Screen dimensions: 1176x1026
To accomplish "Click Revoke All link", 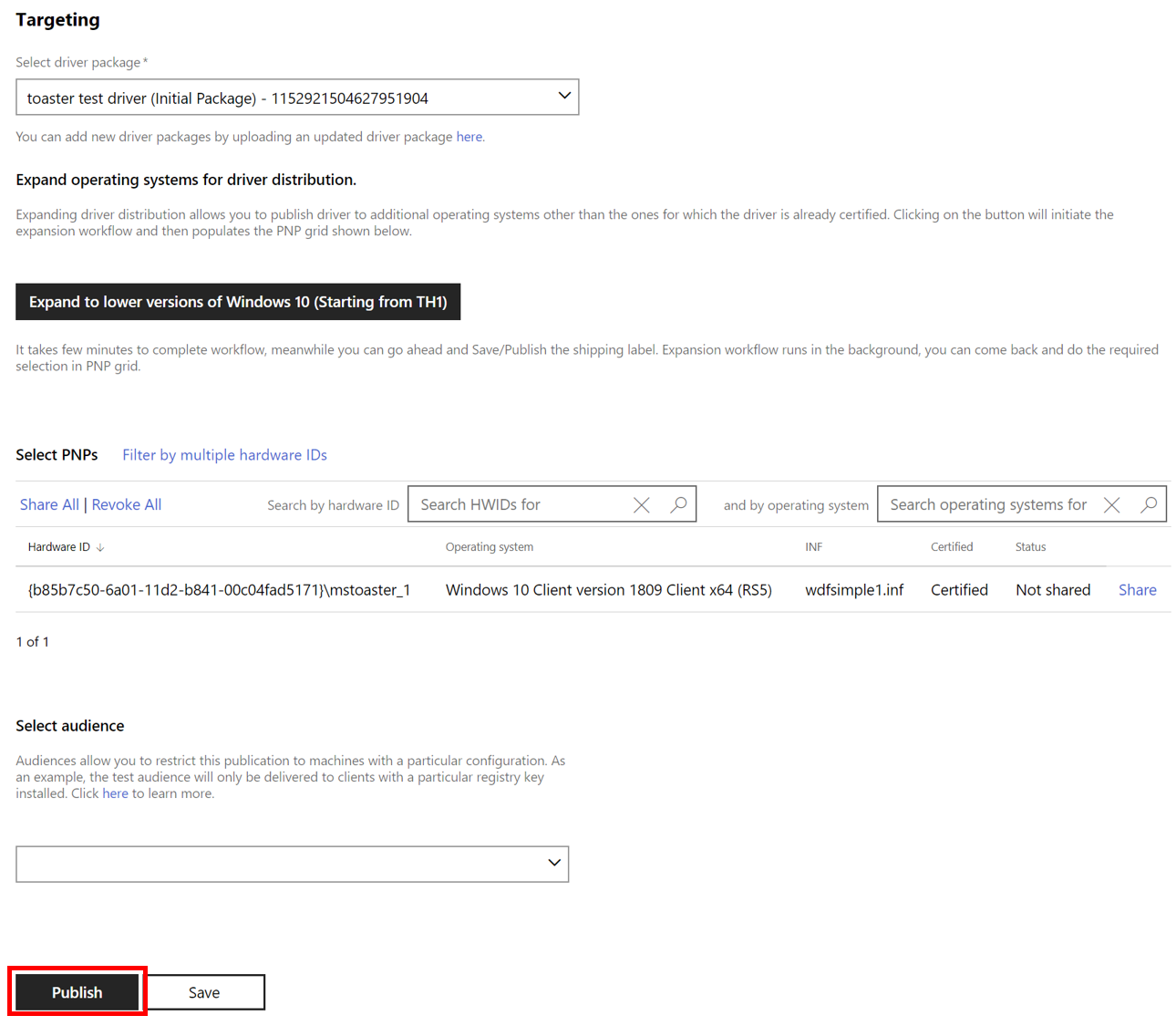I will coord(127,504).
